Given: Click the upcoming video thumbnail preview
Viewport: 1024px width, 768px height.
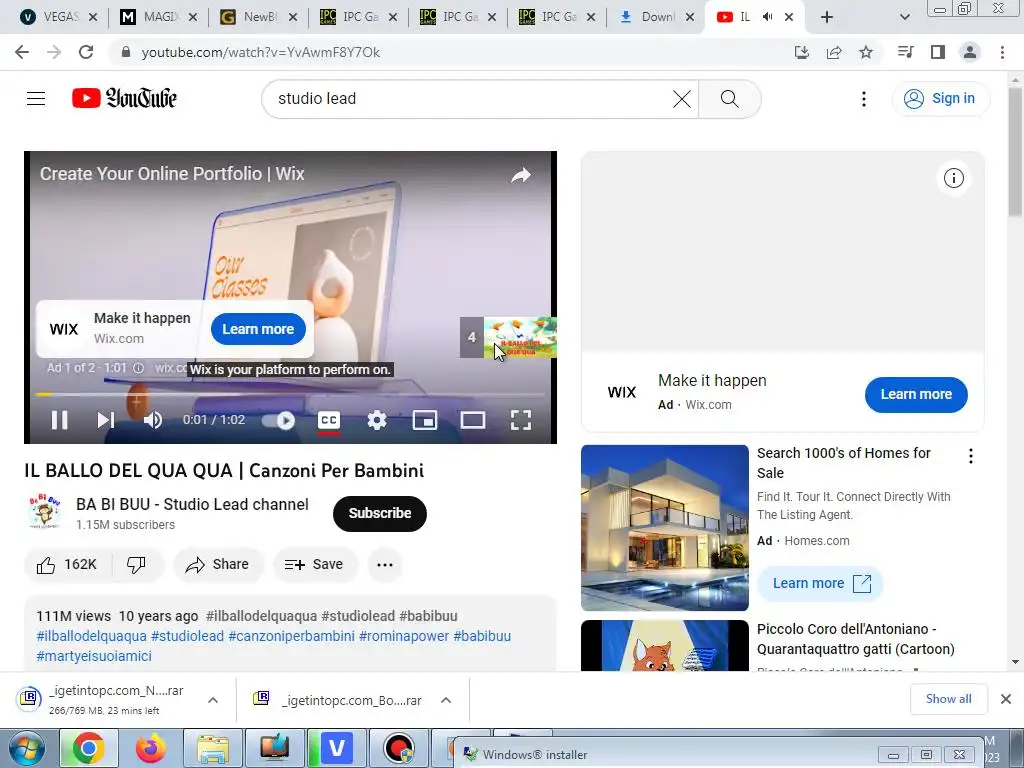Looking at the screenshot, I should 520,338.
